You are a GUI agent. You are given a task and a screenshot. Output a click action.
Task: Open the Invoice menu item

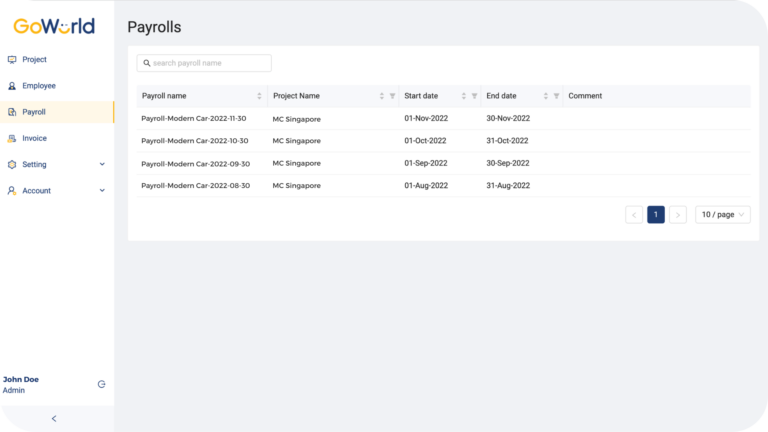[x=57, y=139]
